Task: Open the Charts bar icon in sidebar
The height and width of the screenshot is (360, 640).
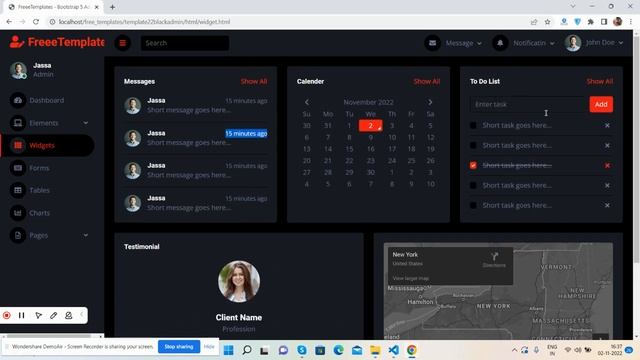Action: pos(18,213)
